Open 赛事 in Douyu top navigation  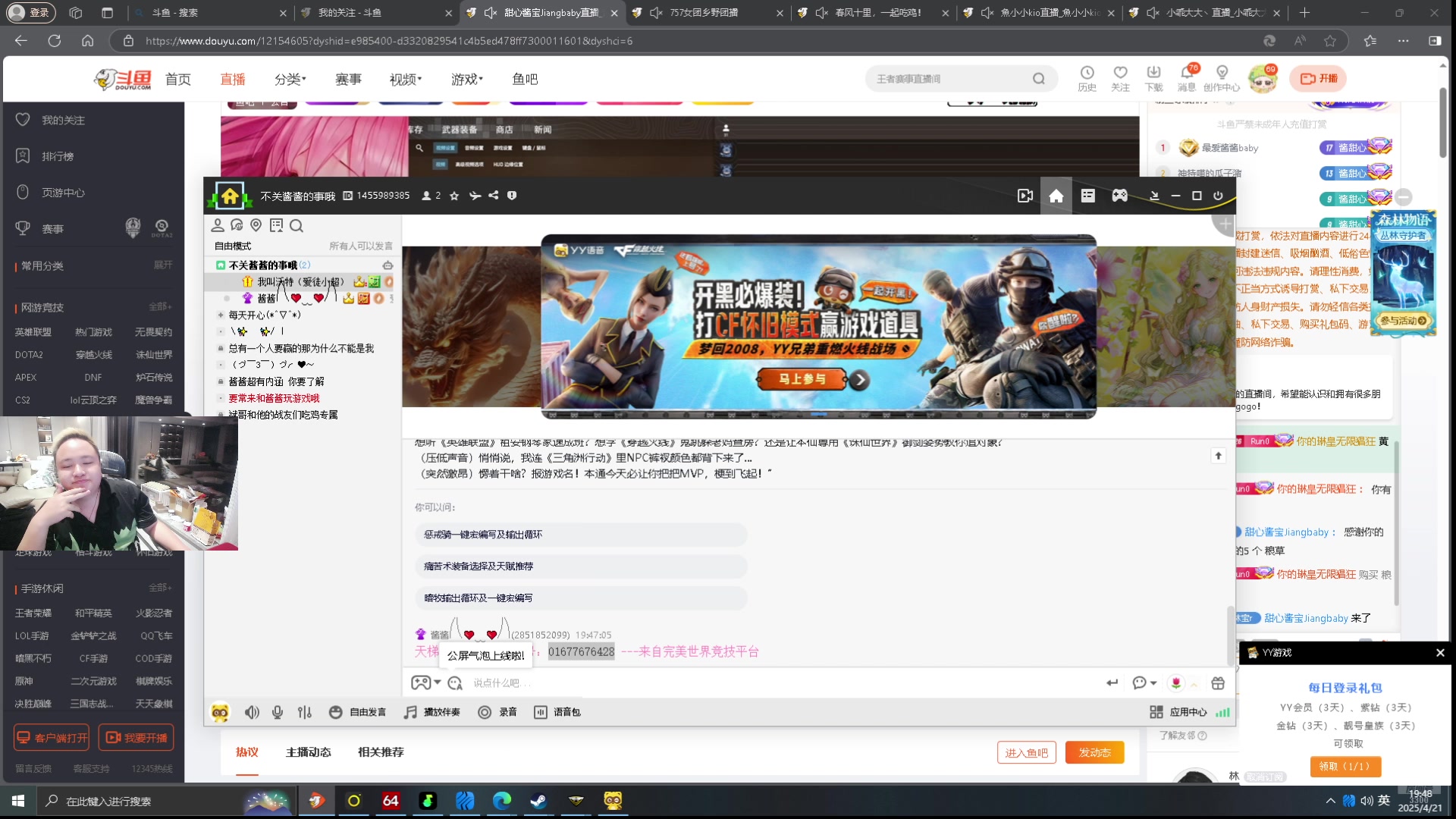coord(348,80)
